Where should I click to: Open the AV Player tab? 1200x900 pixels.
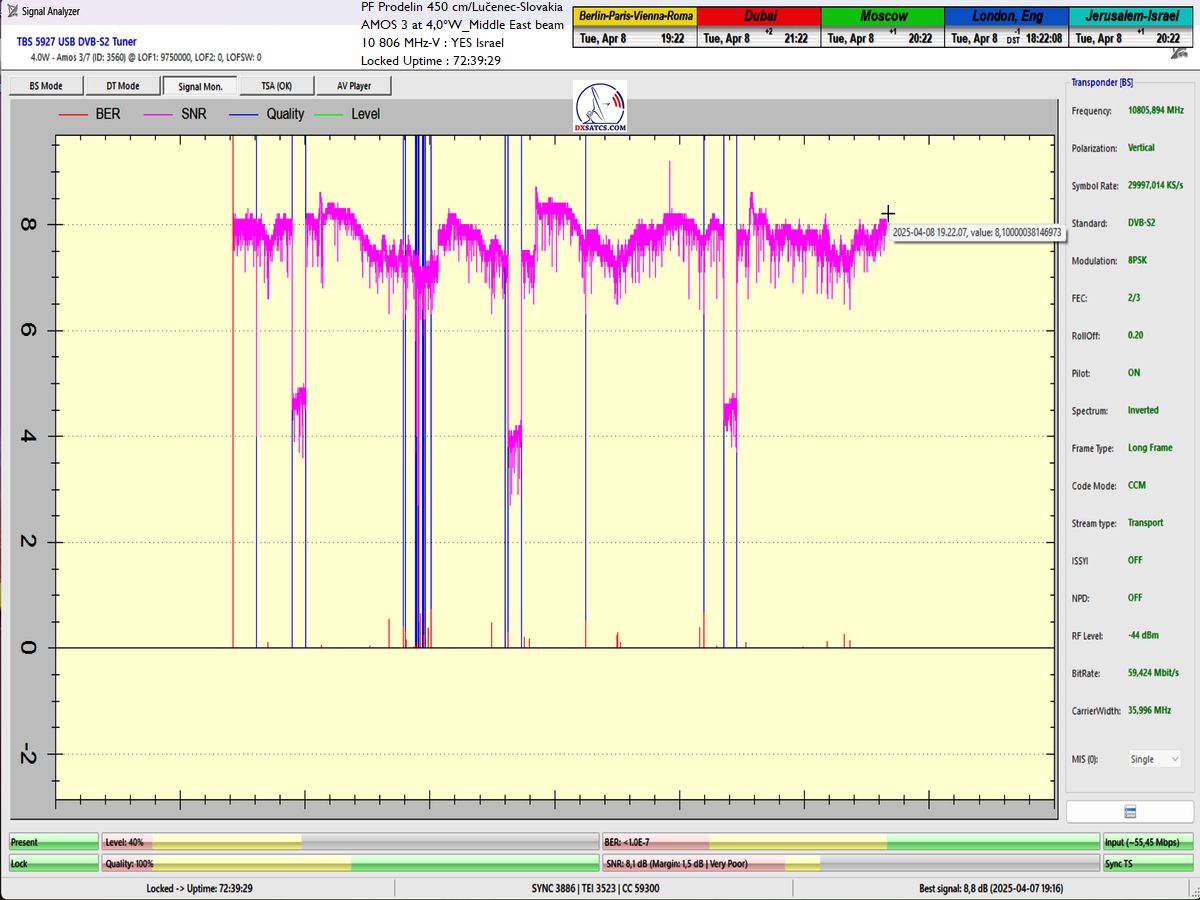(x=354, y=86)
